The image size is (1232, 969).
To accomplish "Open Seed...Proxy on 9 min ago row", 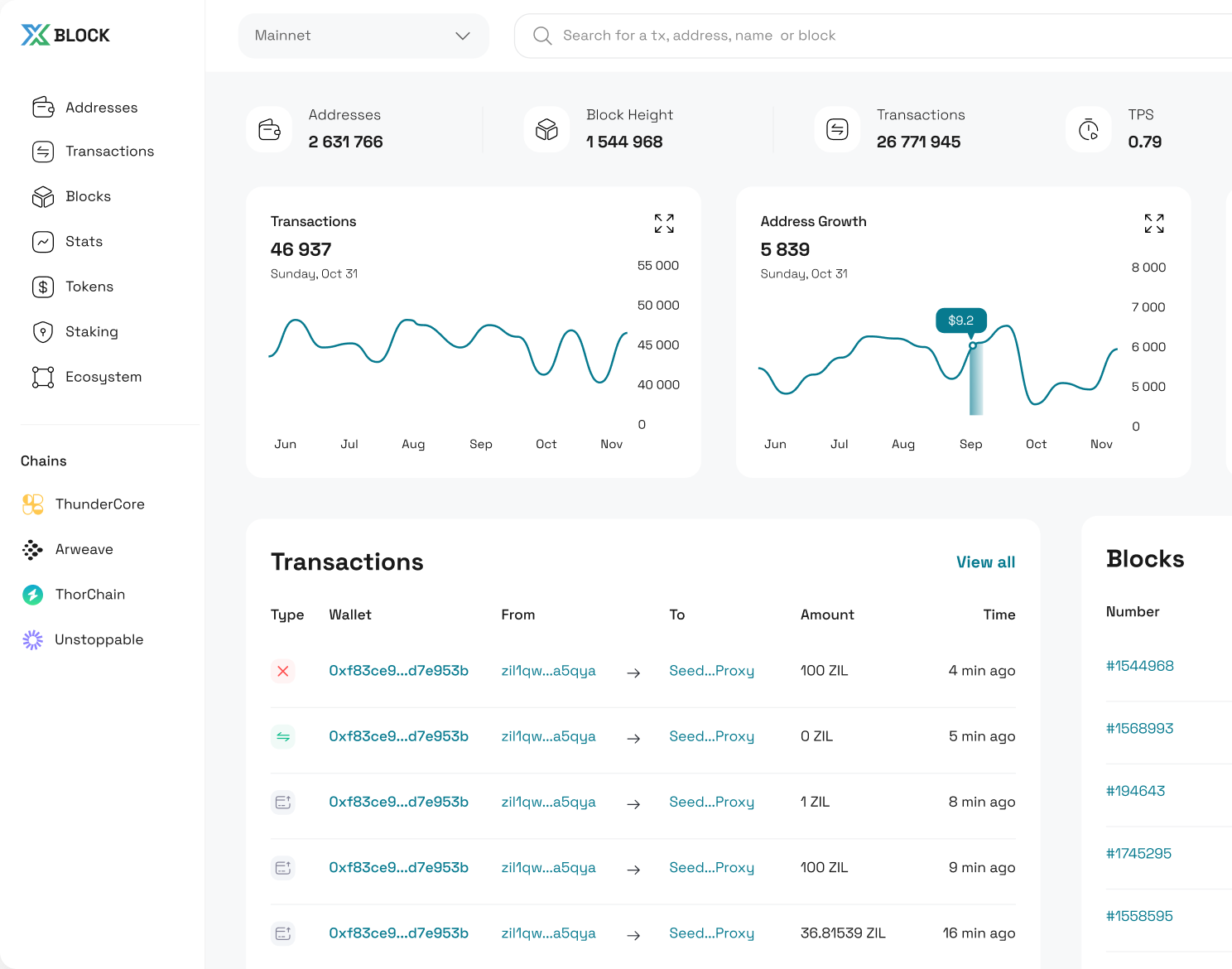I will [x=712, y=868].
